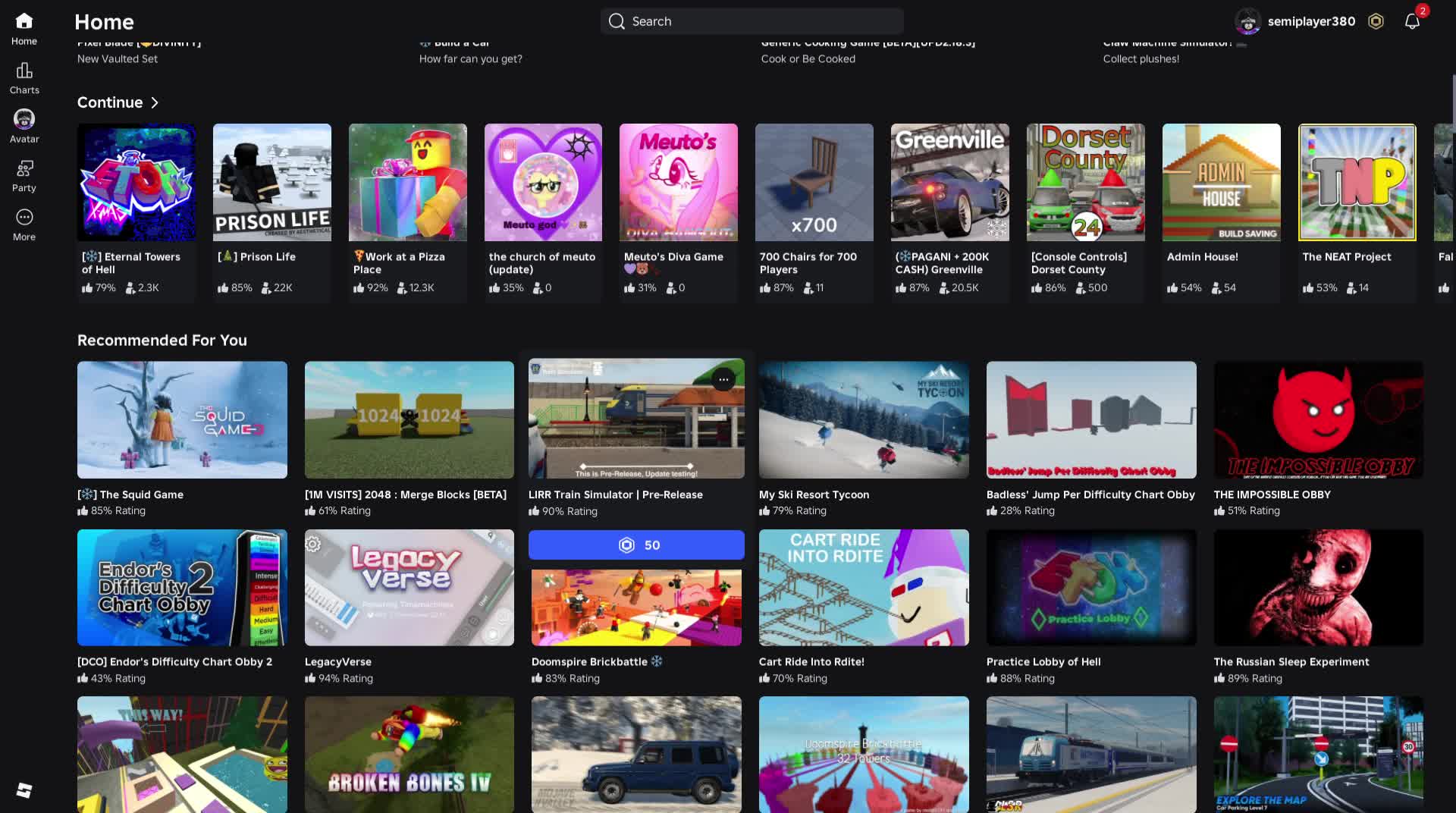
Task: Open the notifications bell
Action: click(1412, 21)
